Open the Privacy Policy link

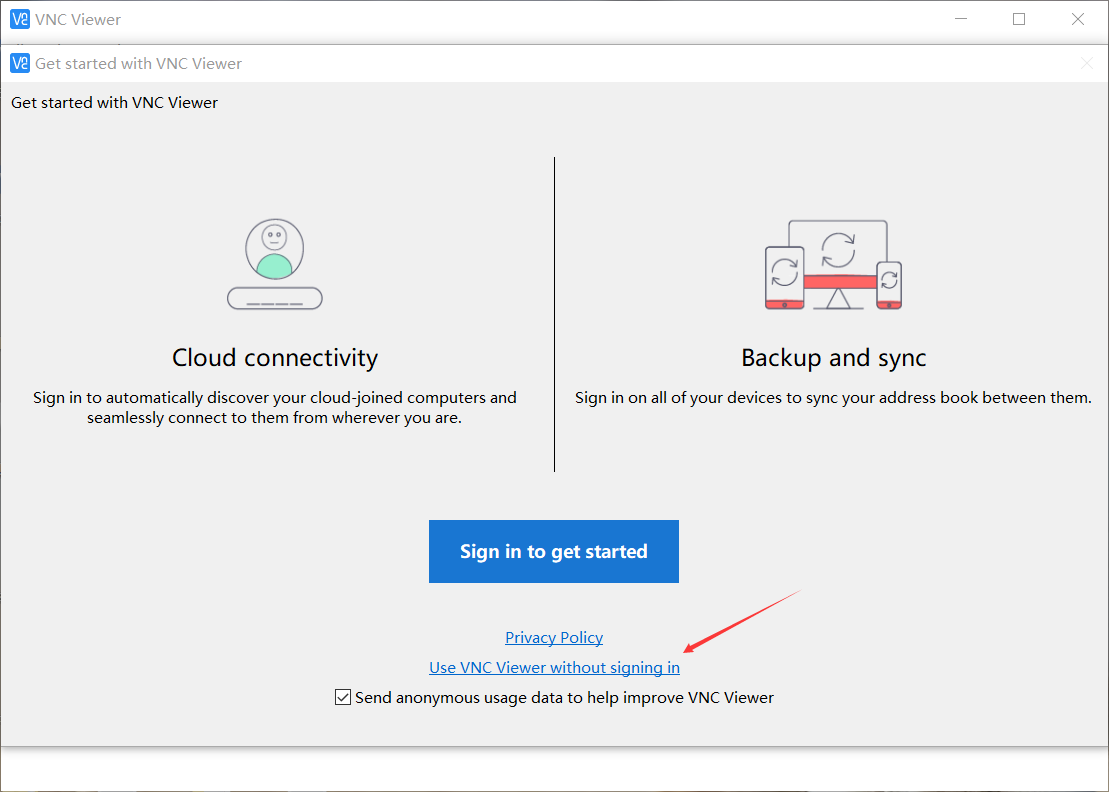pos(554,638)
